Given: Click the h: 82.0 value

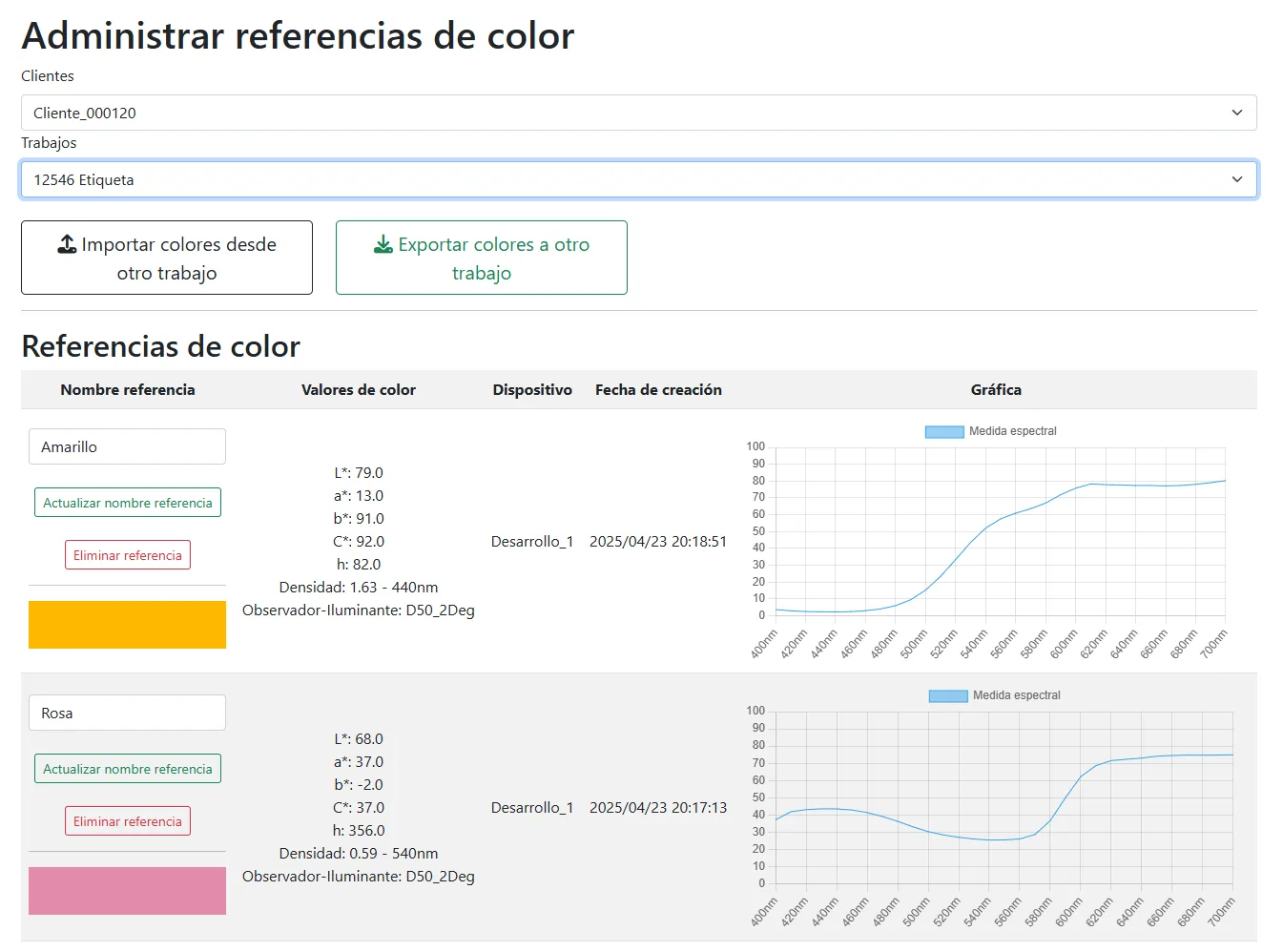Looking at the screenshot, I should pyautogui.click(x=359, y=564).
